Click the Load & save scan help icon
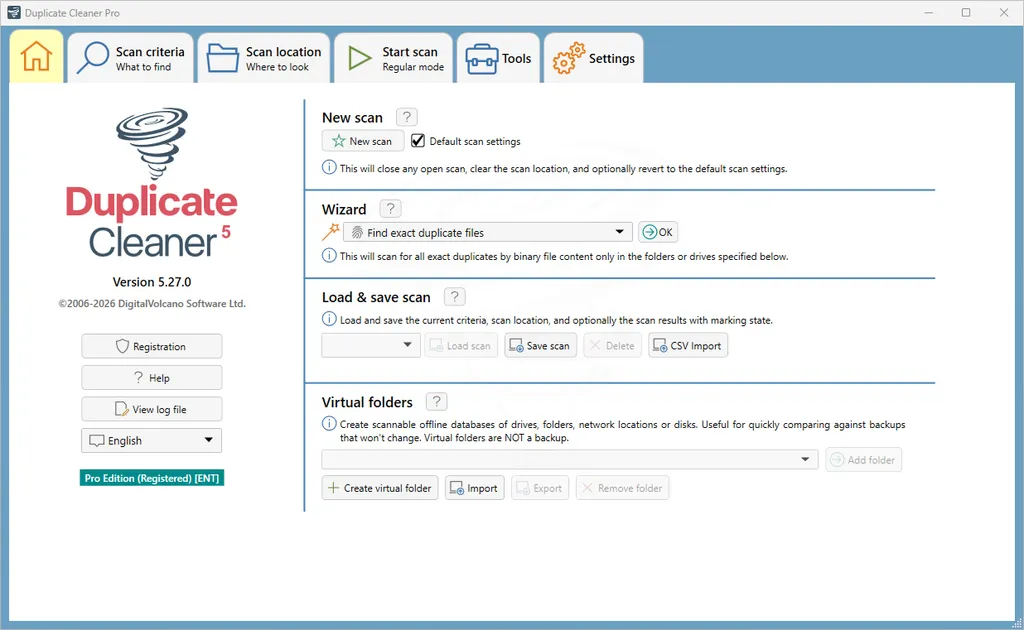1024x630 pixels. [x=455, y=296]
